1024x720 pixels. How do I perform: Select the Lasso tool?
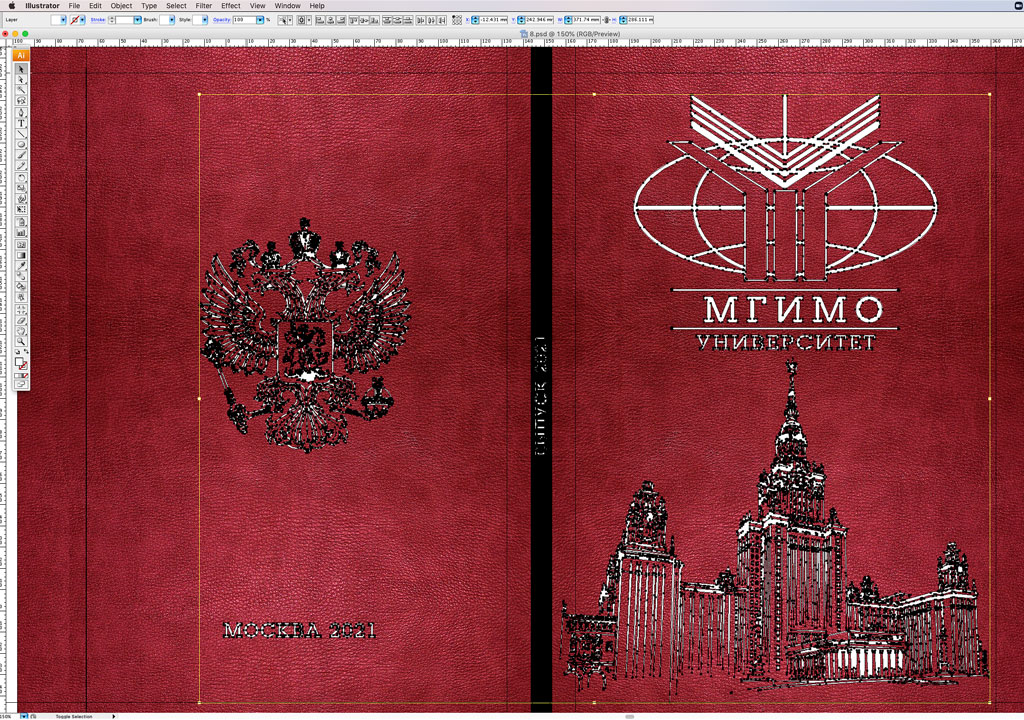click(21, 101)
